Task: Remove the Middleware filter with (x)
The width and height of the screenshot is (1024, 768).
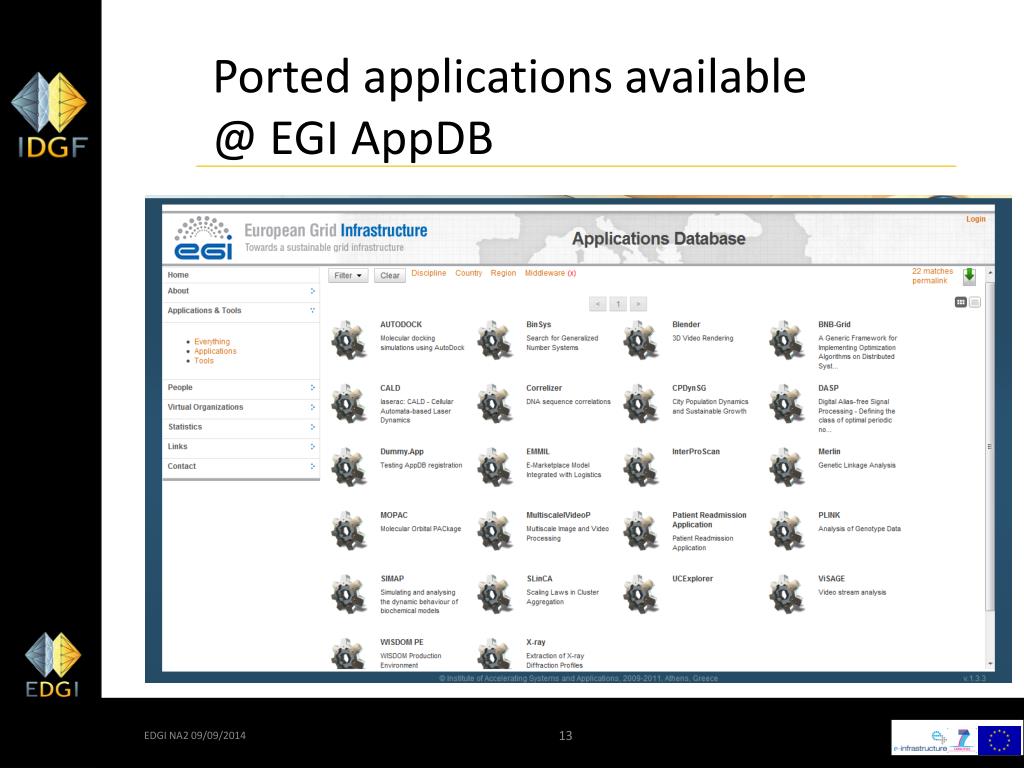Action: coord(571,274)
